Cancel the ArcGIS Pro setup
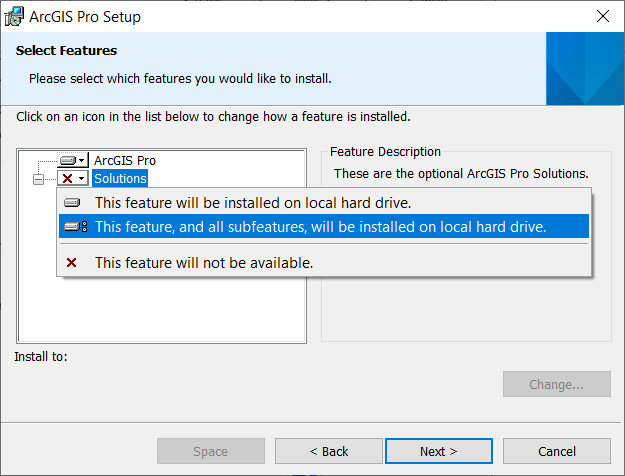 pyautogui.click(x=557, y=451)
